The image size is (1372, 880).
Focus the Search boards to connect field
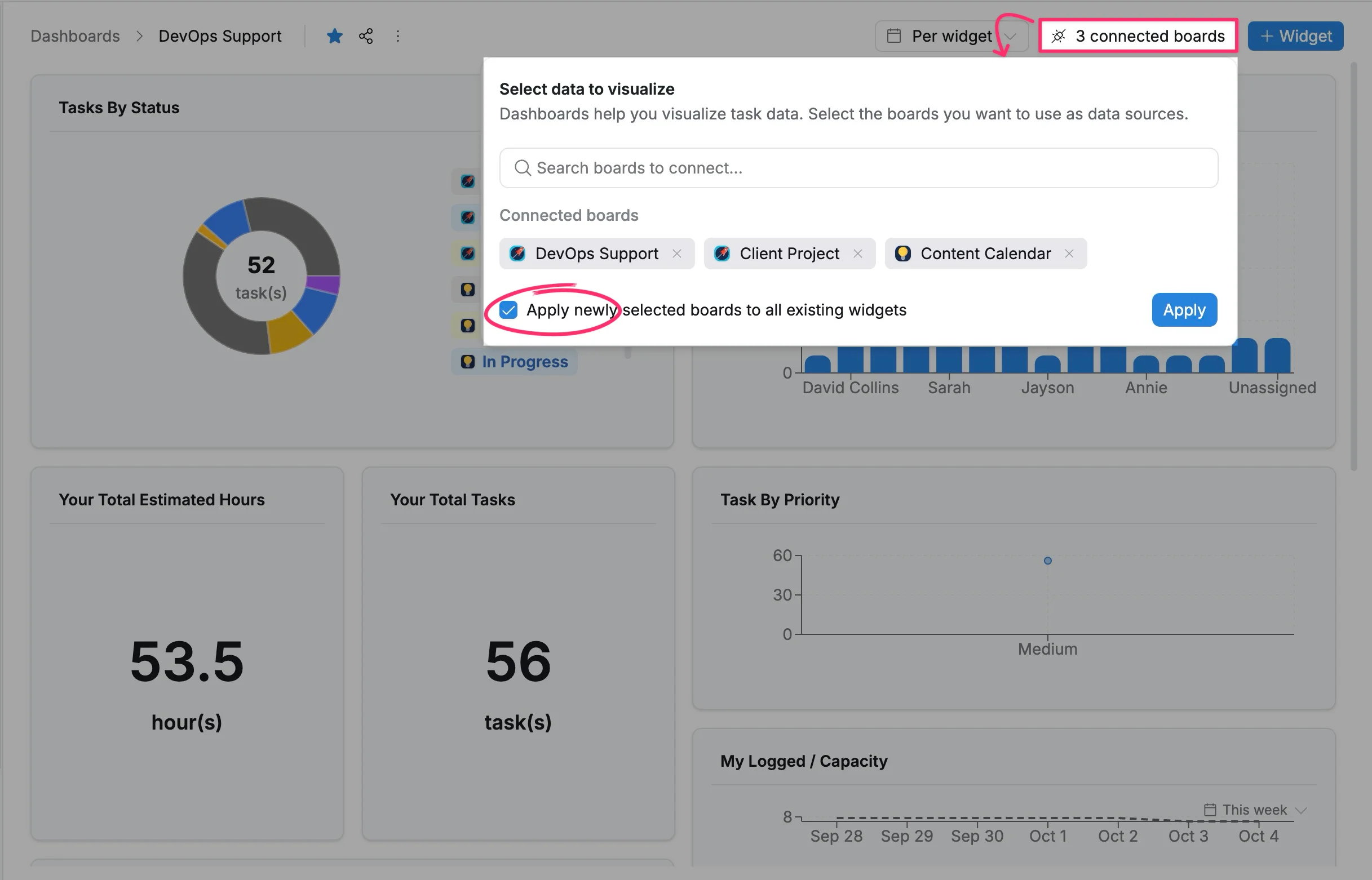(x=858, y=168)
